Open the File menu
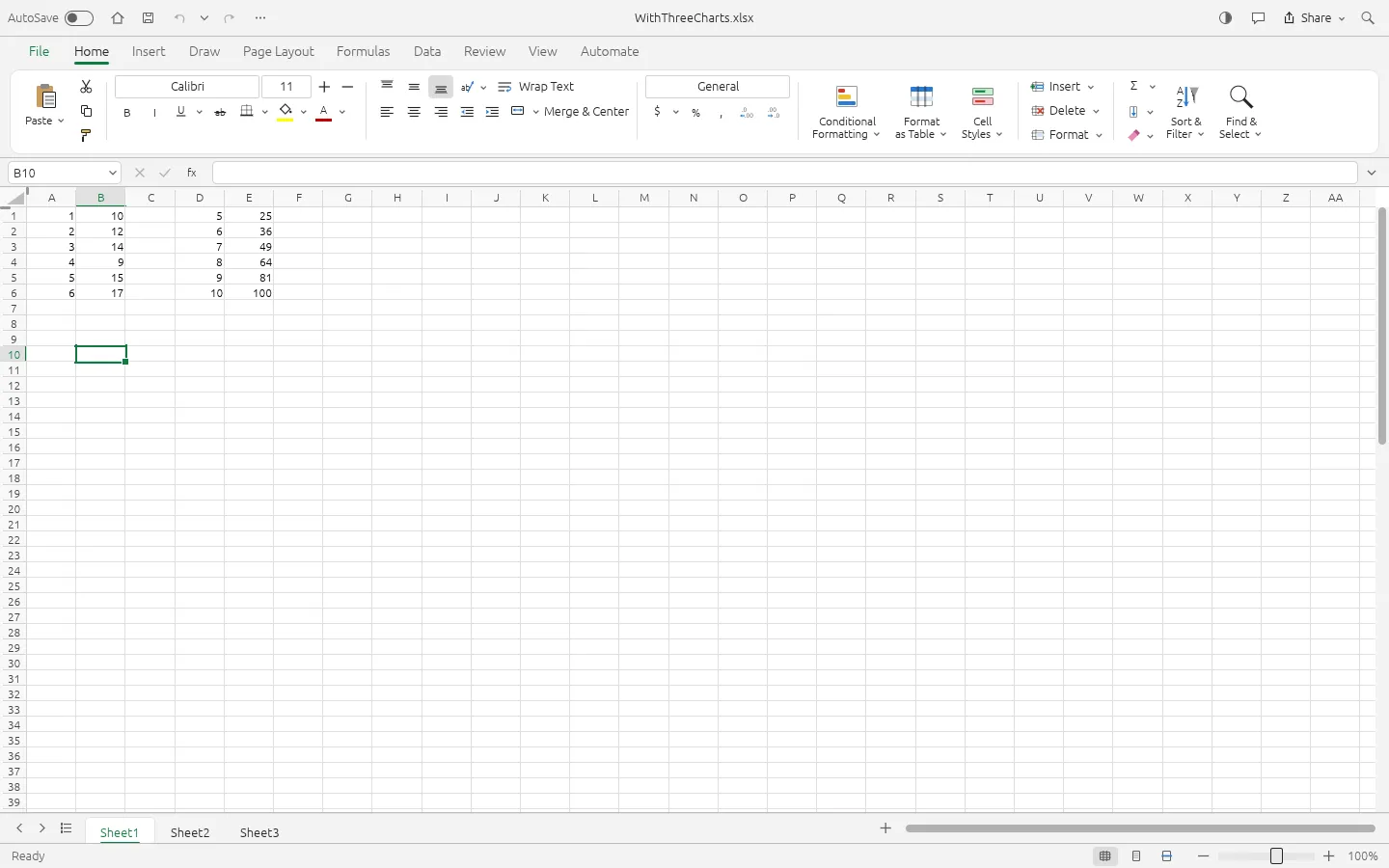Image resolution: width=1389 pixels, height=868 pixels. pyautogui.click(x=39, y=52)
